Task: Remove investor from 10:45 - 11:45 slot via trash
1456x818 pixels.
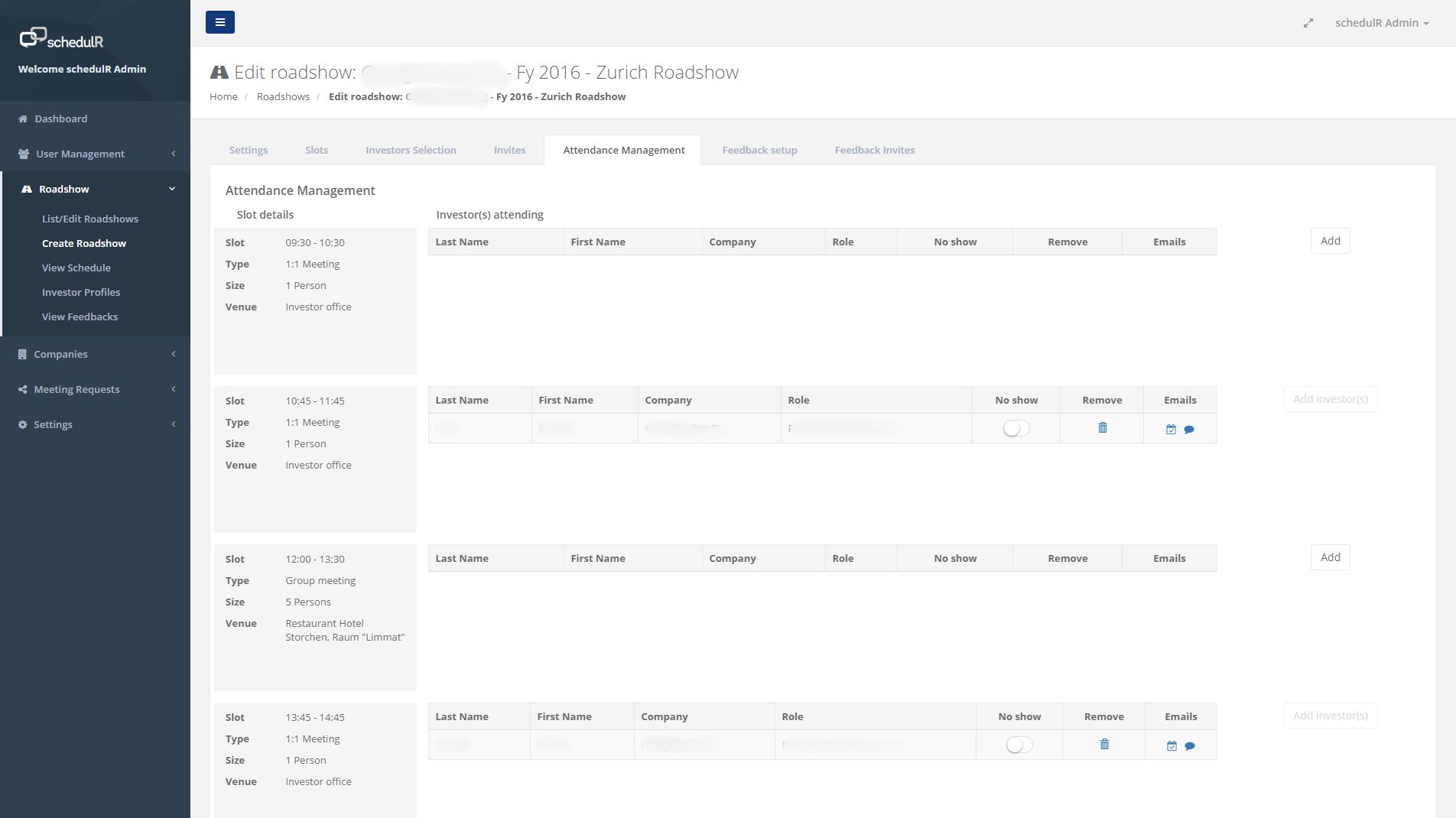Action: pyautogui.click(x=1102, y=427)
